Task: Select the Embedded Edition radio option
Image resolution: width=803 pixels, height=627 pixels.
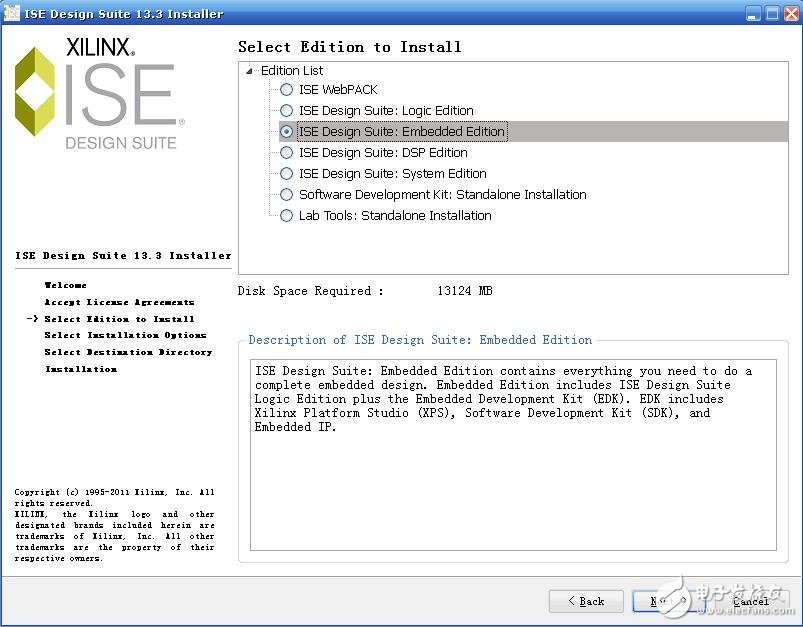Action: point(287,132)
